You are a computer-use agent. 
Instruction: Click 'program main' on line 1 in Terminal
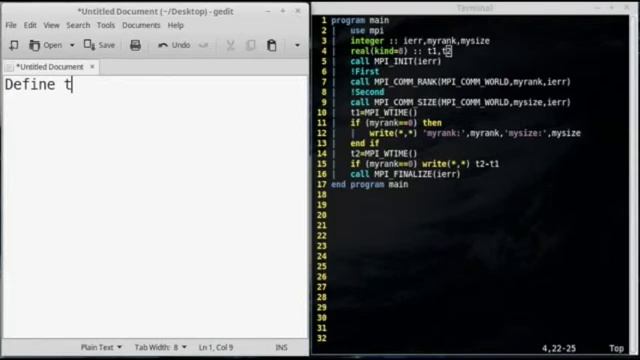tap(360, 20)
